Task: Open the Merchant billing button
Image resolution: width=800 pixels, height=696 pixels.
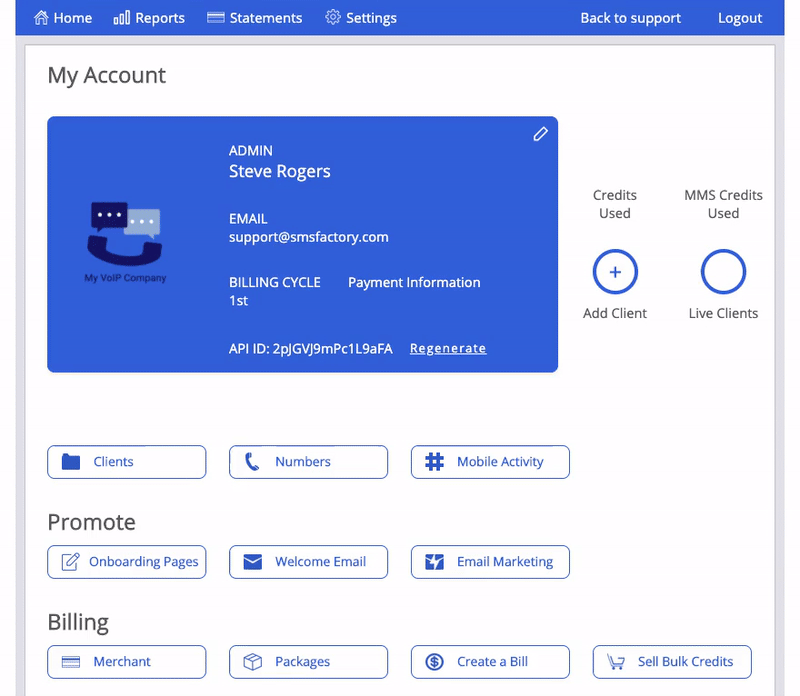Action: pyautogui.click(x=127, y=662)
